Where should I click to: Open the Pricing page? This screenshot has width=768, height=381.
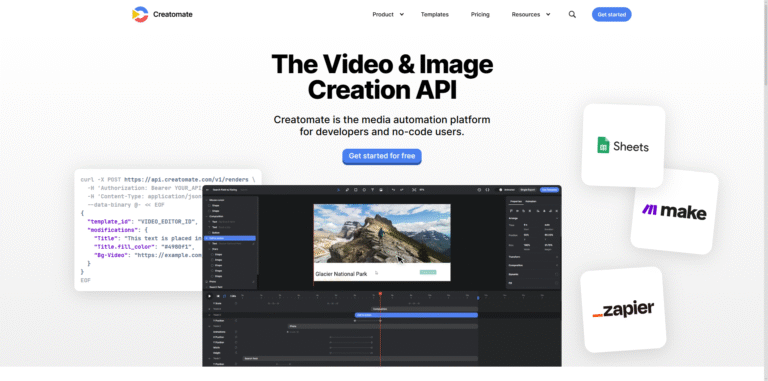480,15
